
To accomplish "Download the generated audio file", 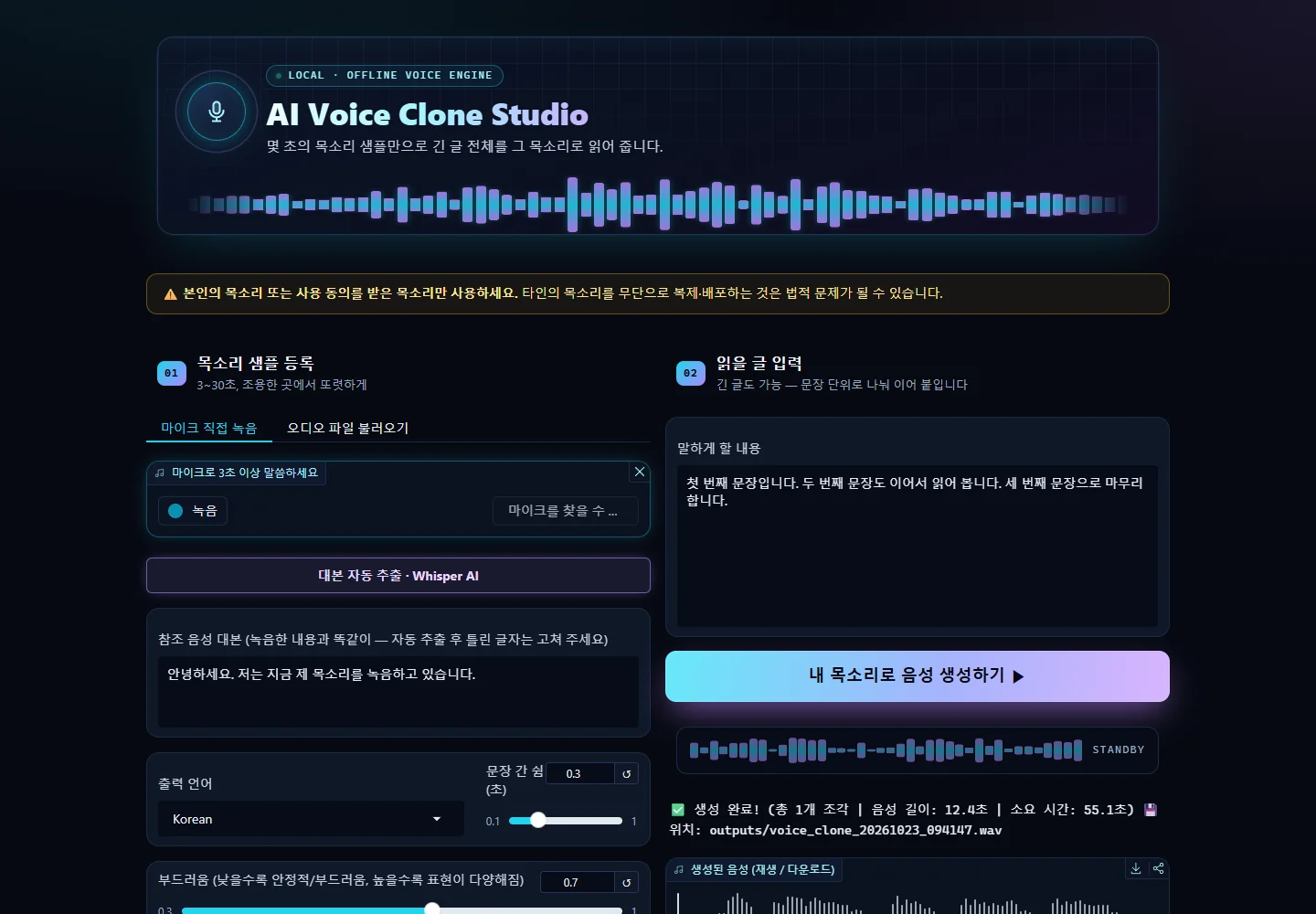I will click(1136, 868).
